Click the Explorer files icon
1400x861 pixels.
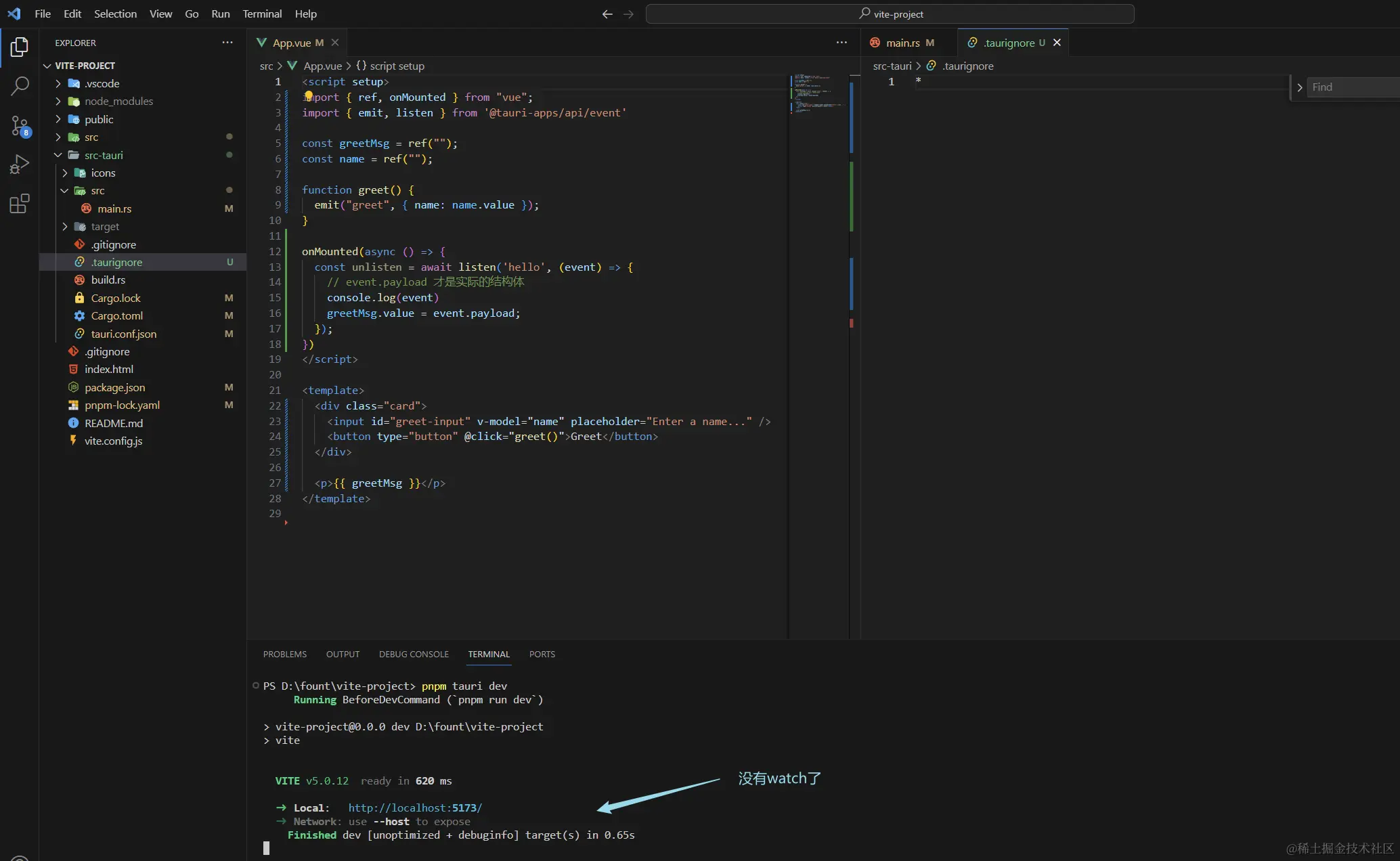coord(20,47)
